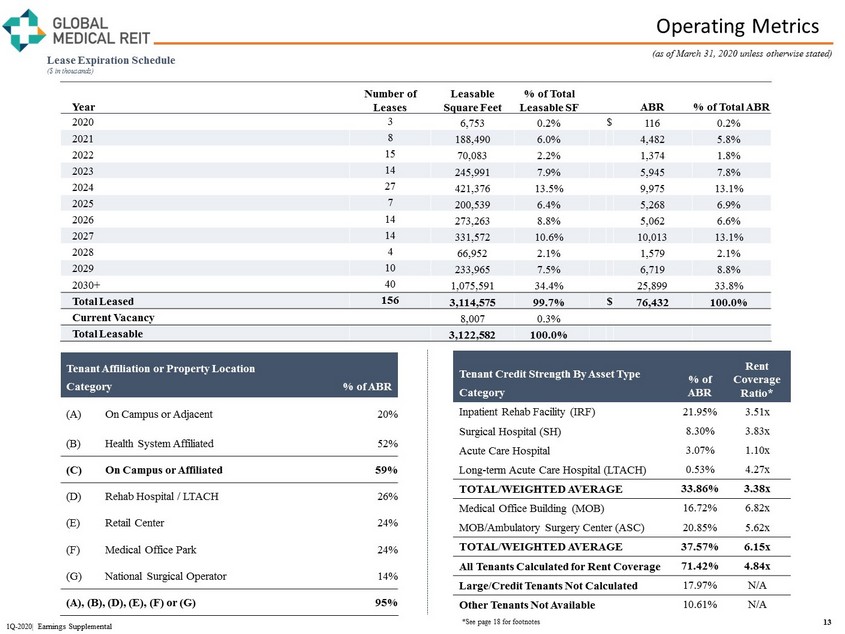
Task: Select the Operating Metrics slide title
Action: point(746,25)
